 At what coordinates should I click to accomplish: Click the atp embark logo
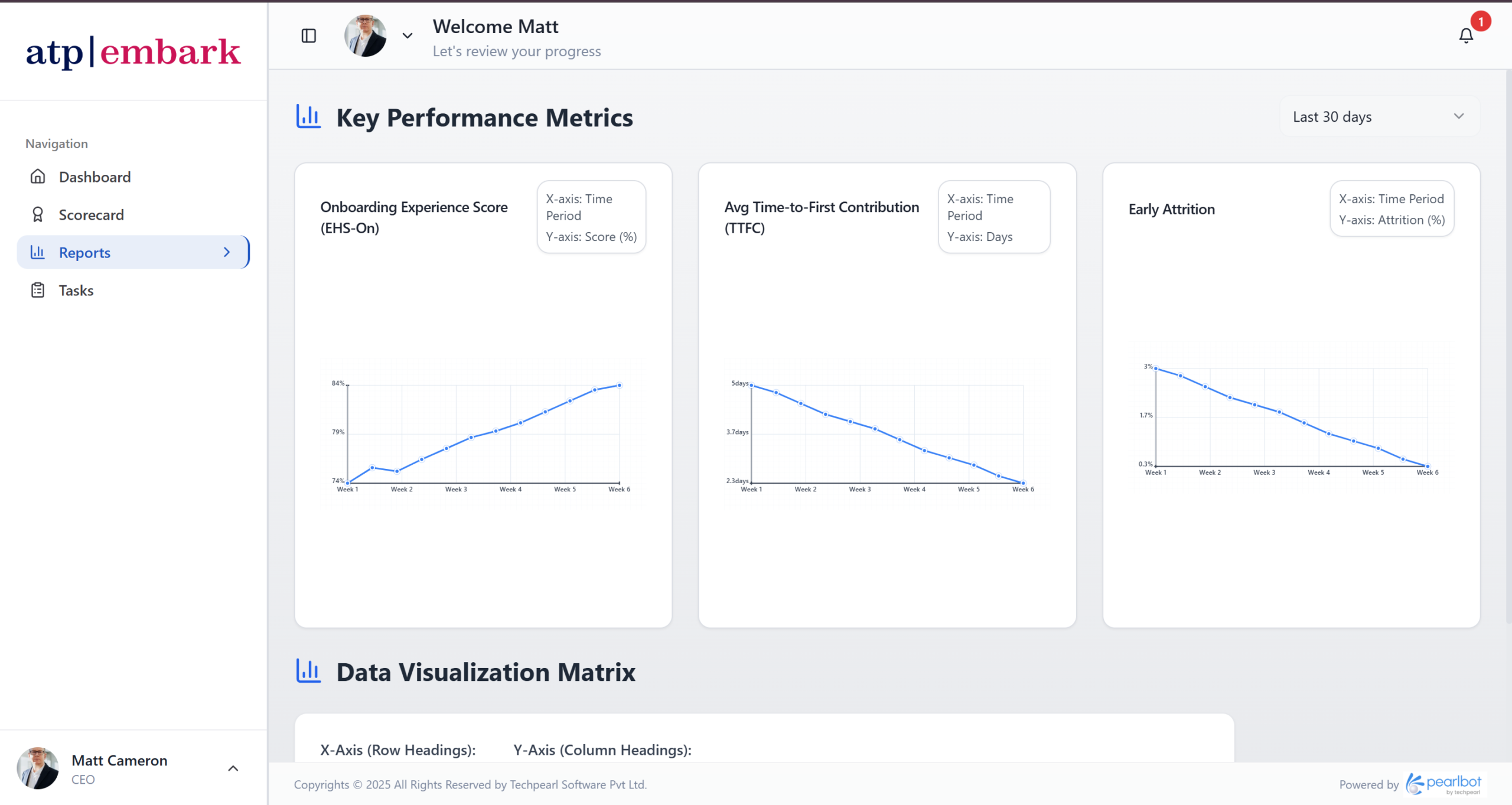pos(133,52)
